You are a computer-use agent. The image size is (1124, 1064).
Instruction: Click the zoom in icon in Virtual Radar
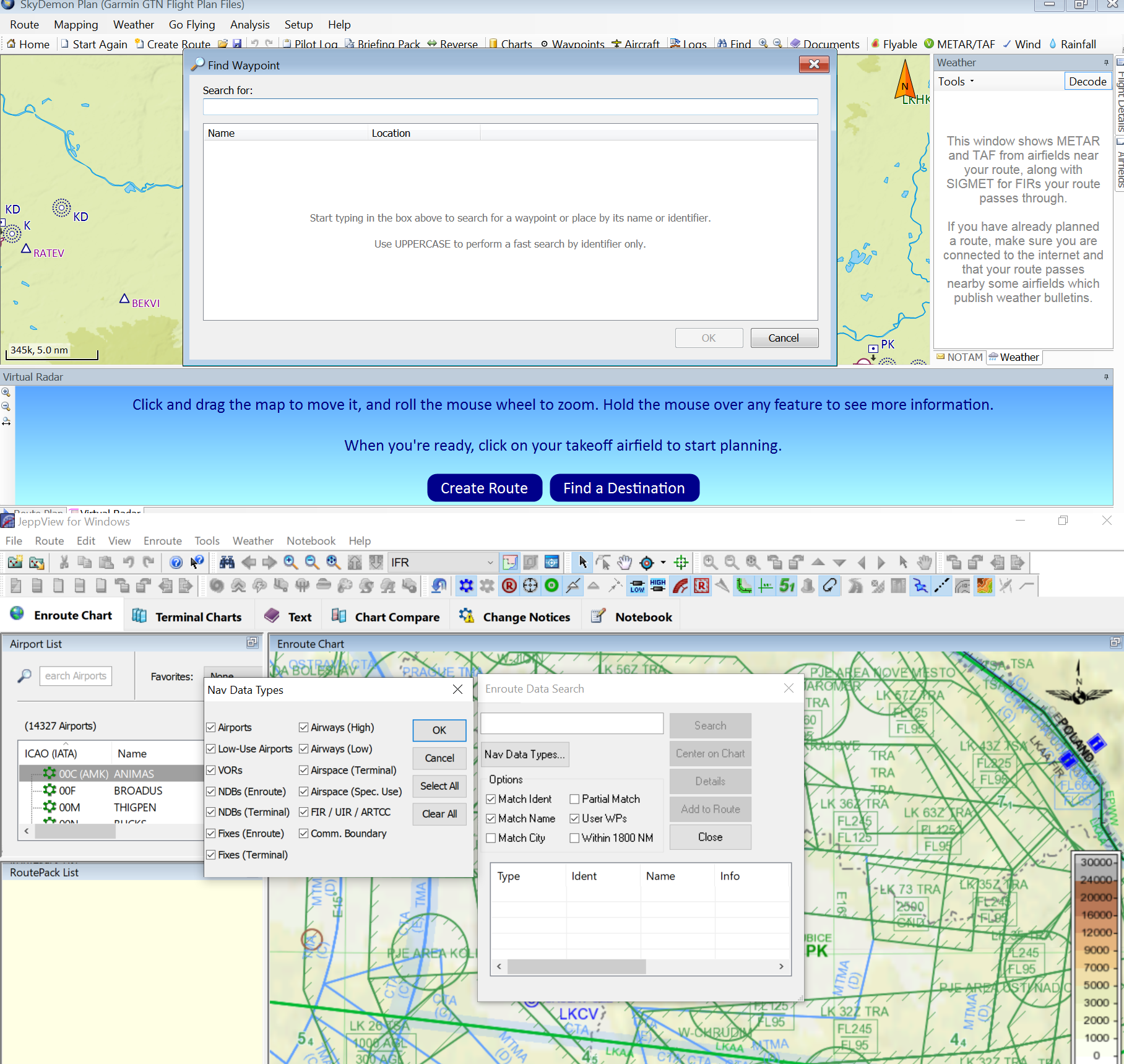point(6,392)
